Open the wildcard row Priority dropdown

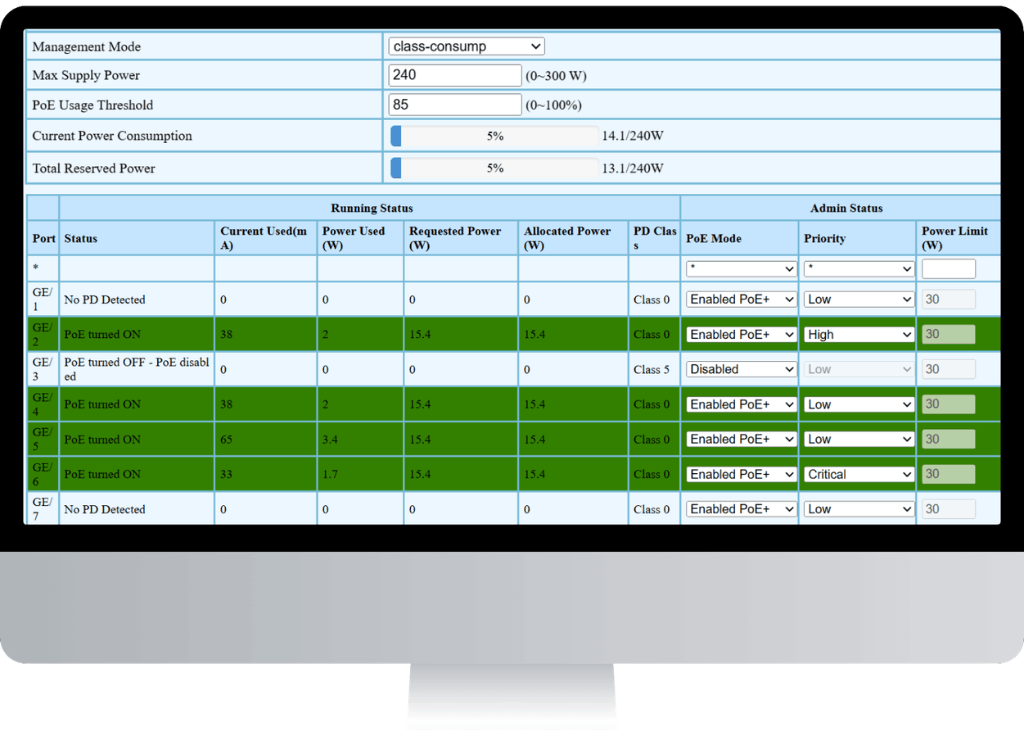(x=858, y=268)
